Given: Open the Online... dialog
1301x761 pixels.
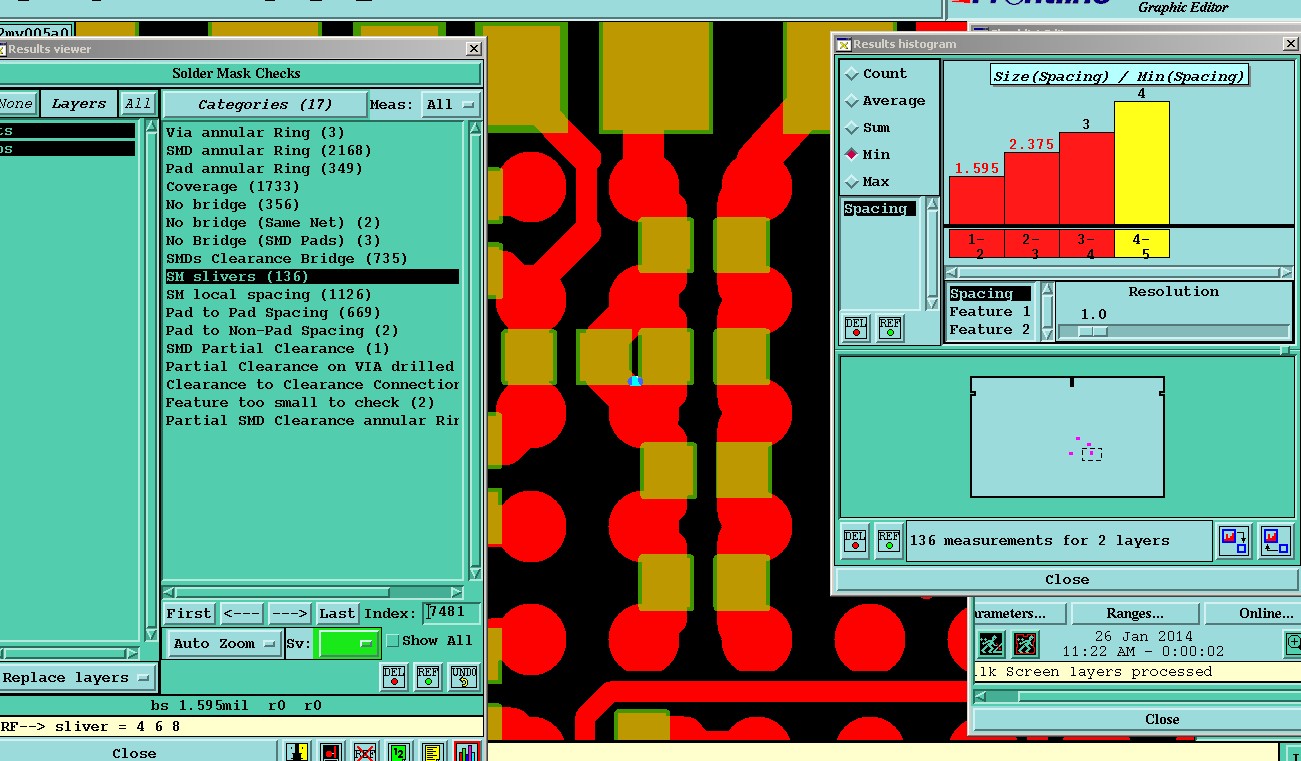Looking at the screenshot, I should [x=1255, y=613].
